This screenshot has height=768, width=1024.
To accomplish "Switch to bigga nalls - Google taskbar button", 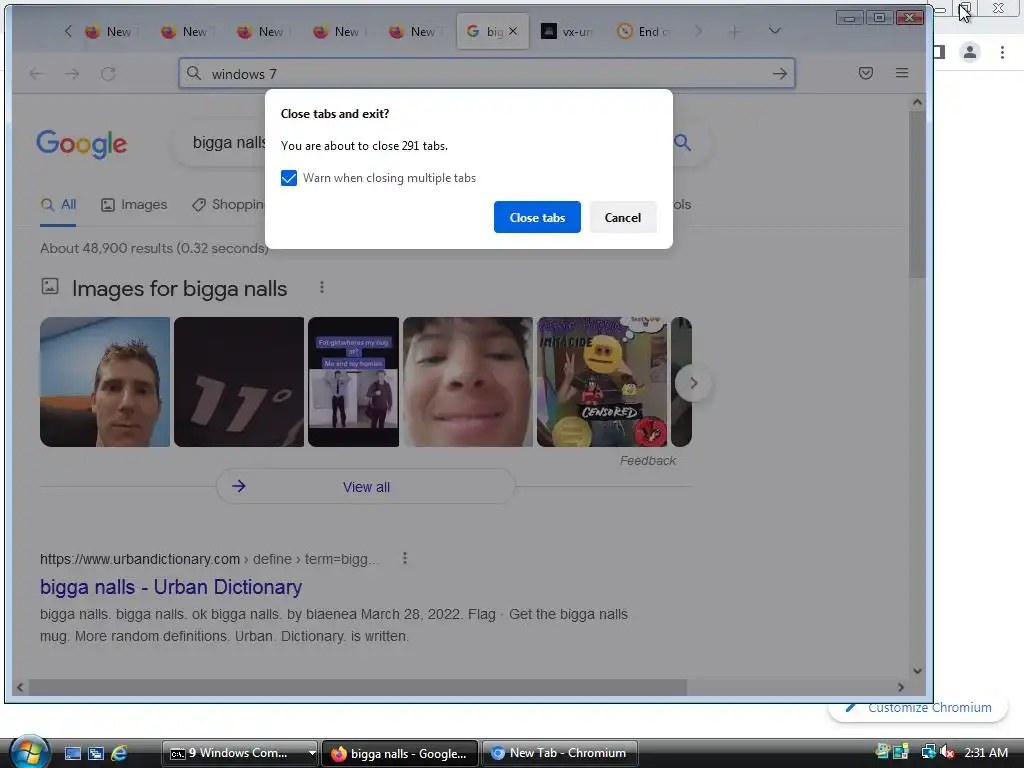I will 400,753.
